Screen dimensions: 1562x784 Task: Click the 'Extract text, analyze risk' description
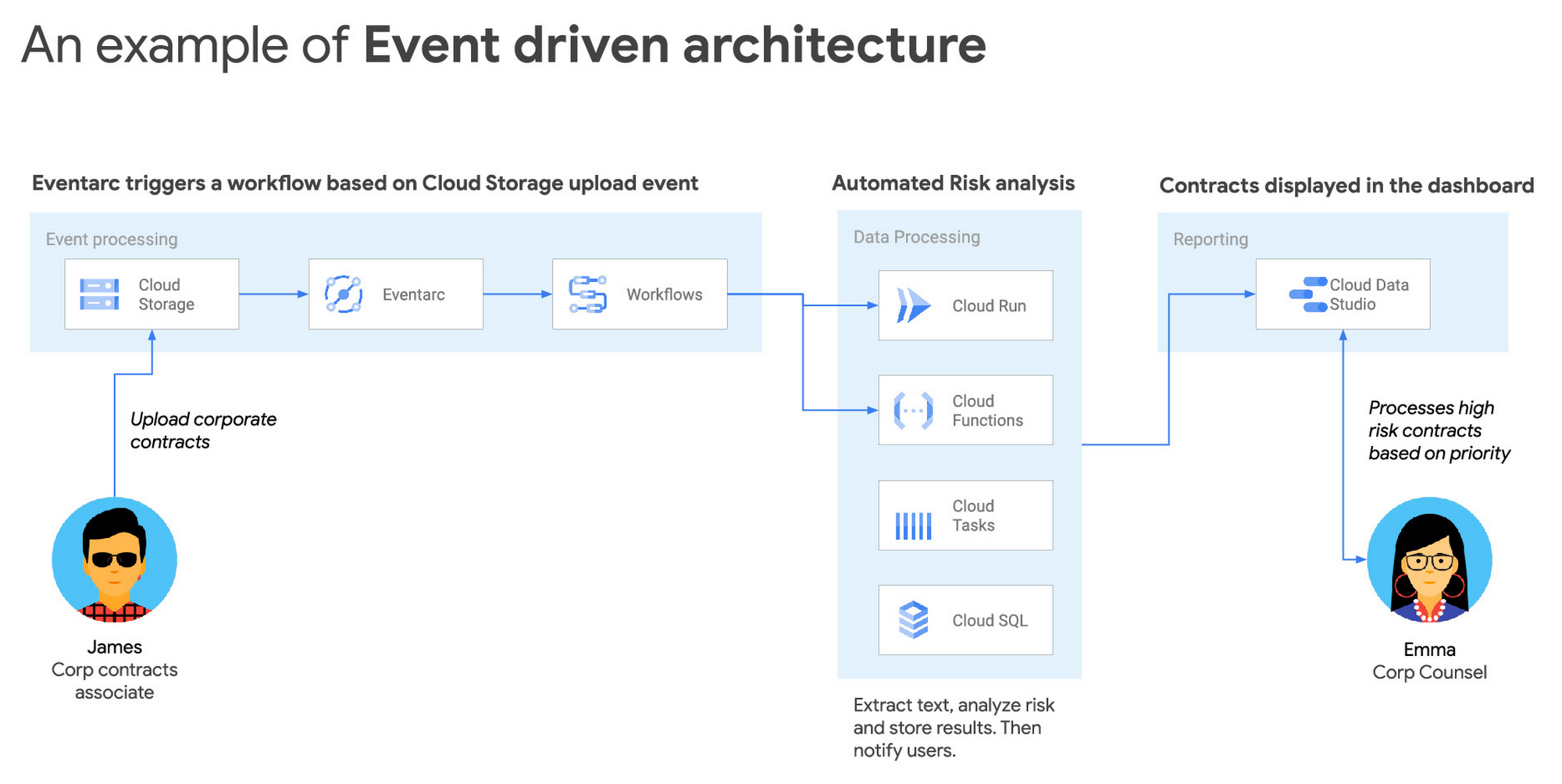click(954, 728)
